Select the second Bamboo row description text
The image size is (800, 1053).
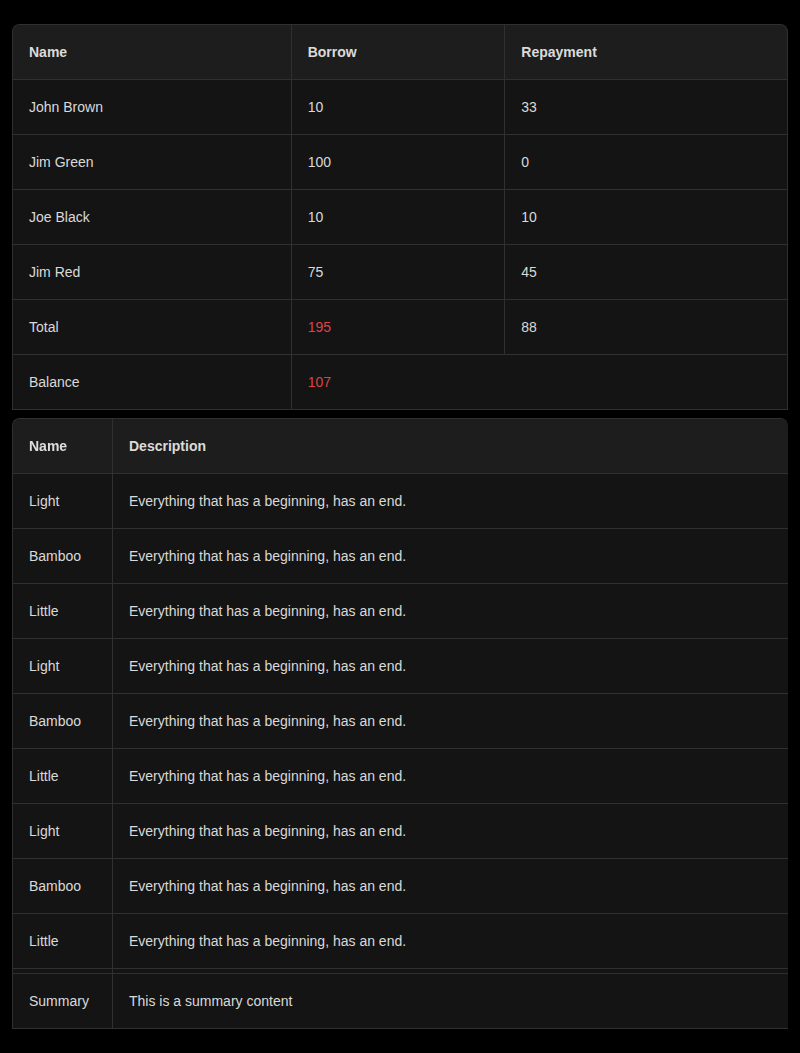tap(267, 721)
